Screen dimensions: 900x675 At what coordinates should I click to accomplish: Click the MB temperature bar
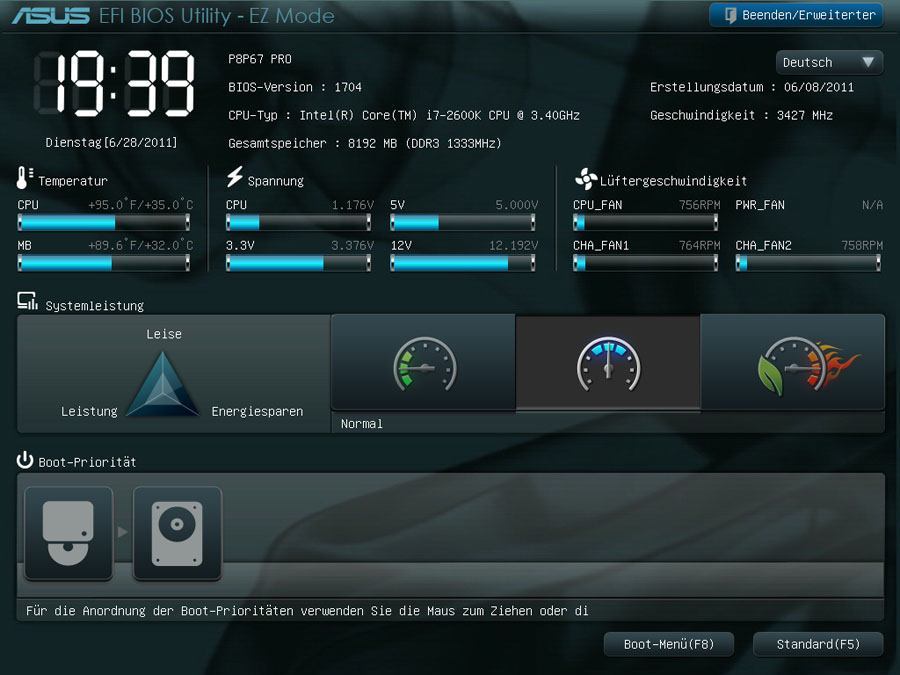pos(104,263)
